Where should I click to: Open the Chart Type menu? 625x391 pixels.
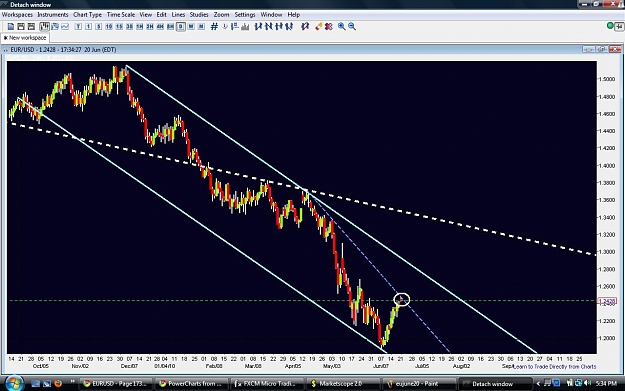(x=87, y=15)
